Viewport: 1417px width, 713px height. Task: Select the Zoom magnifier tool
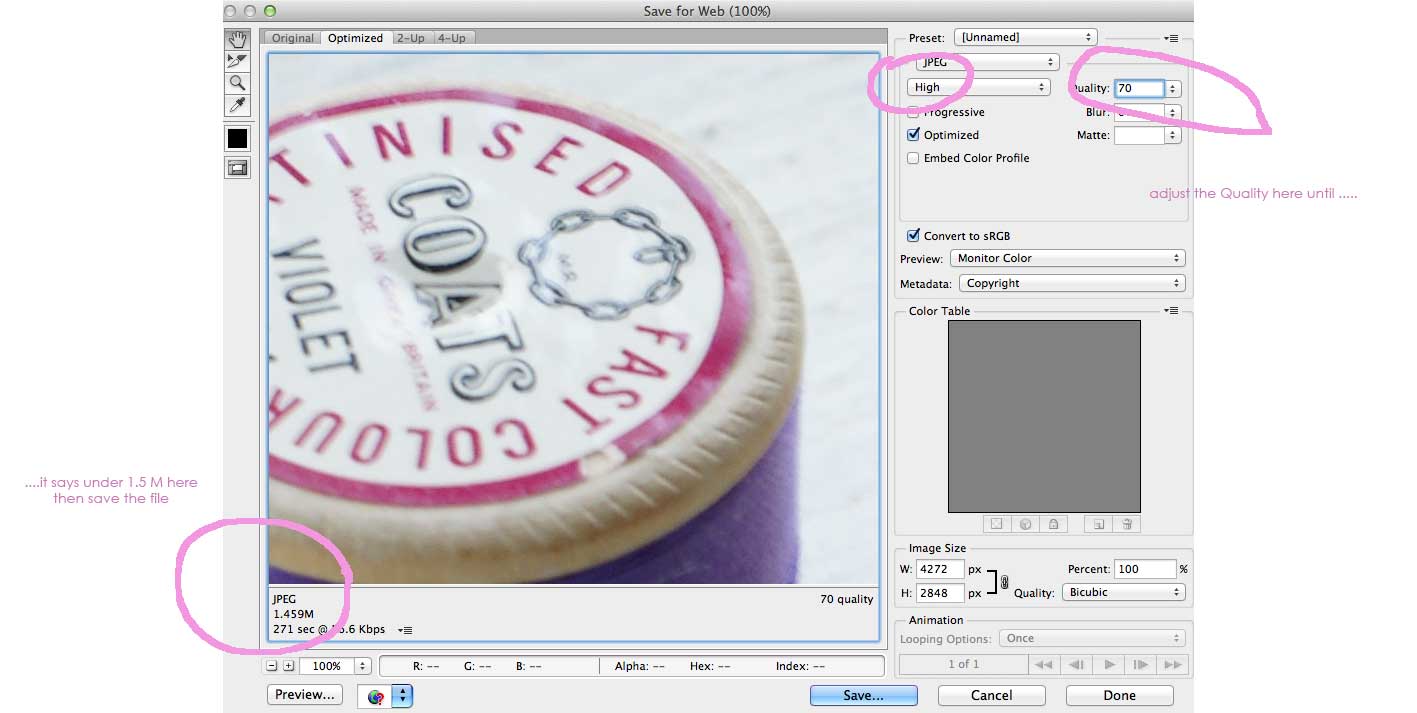click(237, 83)
